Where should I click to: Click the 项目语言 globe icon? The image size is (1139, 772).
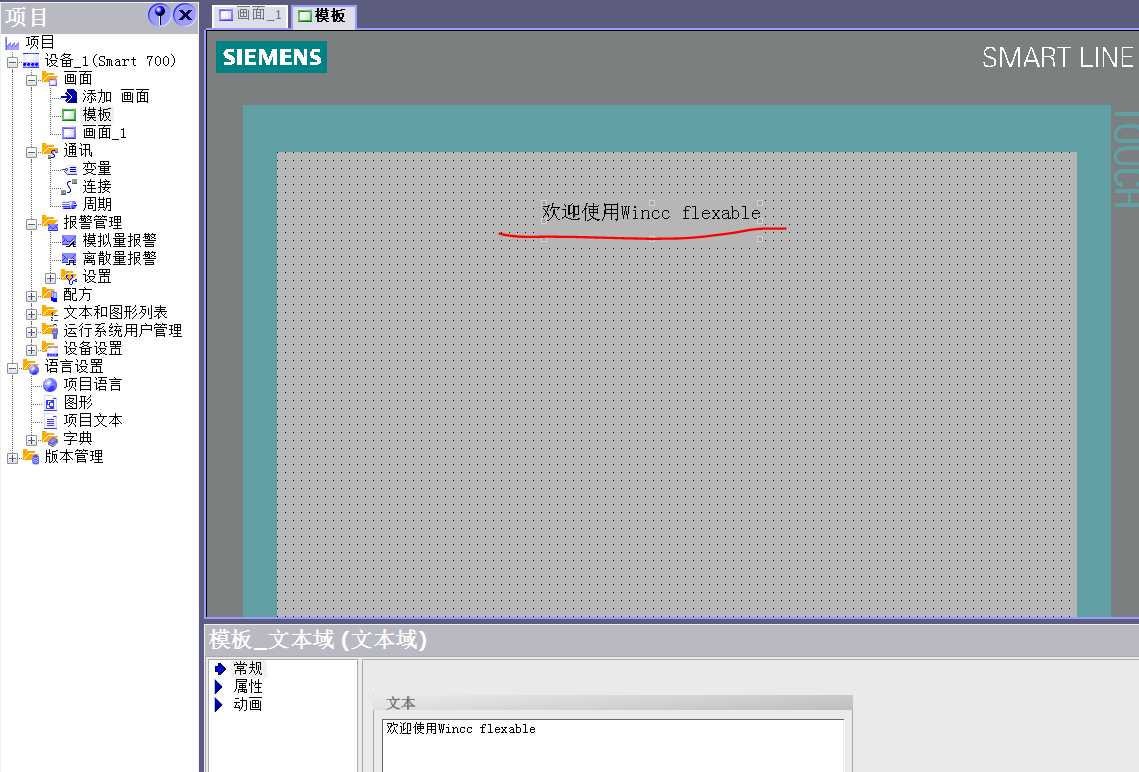(50, 385)
